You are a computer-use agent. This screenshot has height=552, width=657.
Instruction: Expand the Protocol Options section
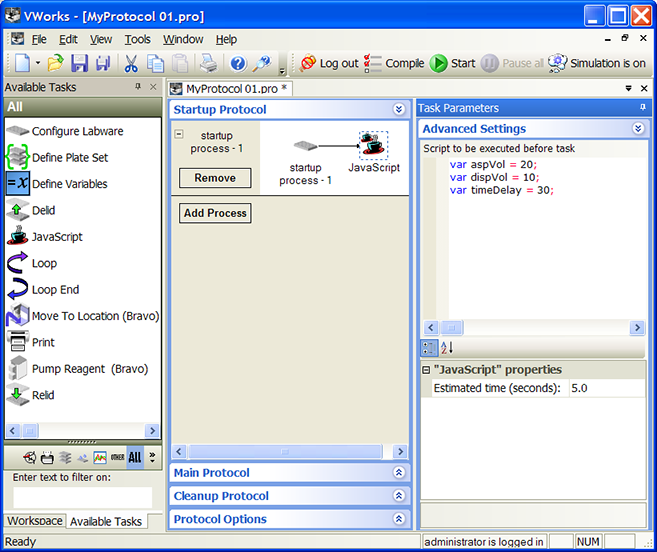point(398,519)
